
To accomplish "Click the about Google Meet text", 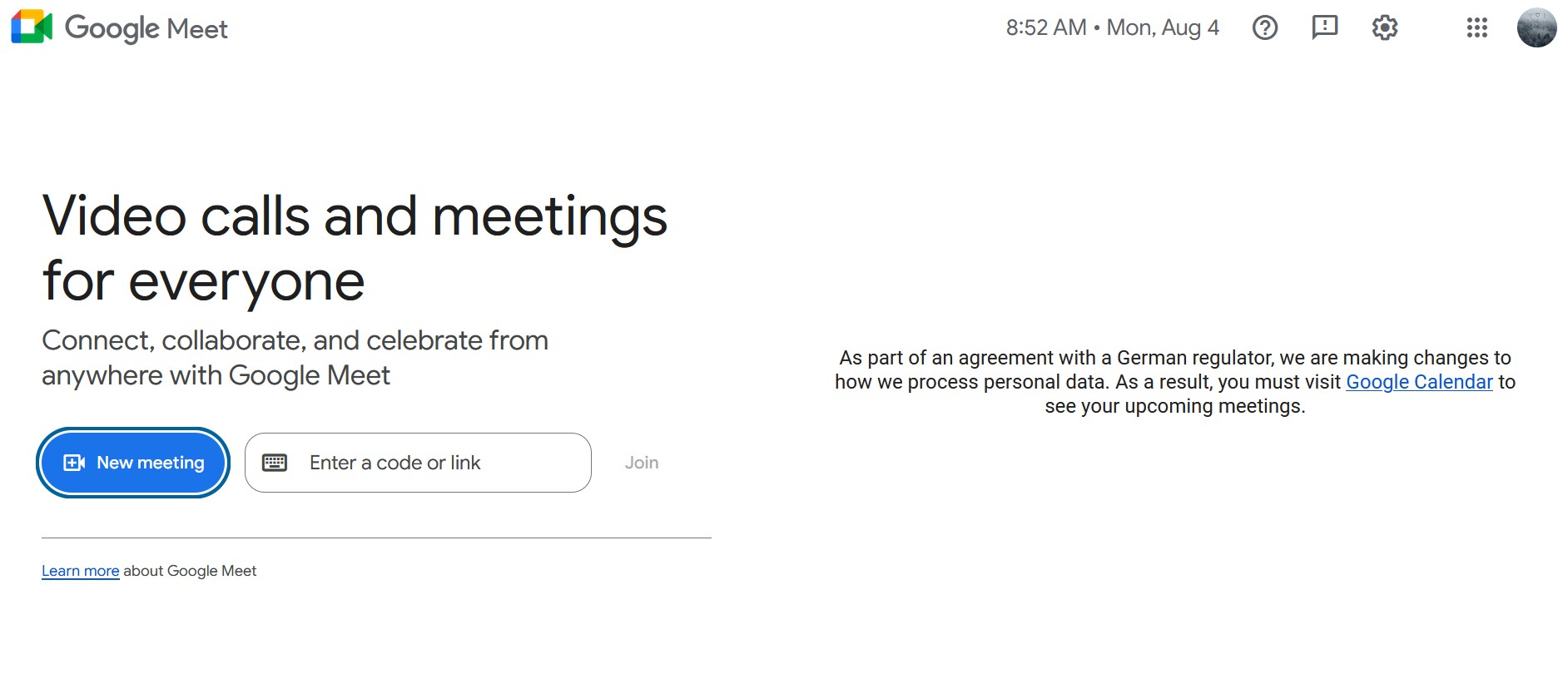I will tap(190, 571).
